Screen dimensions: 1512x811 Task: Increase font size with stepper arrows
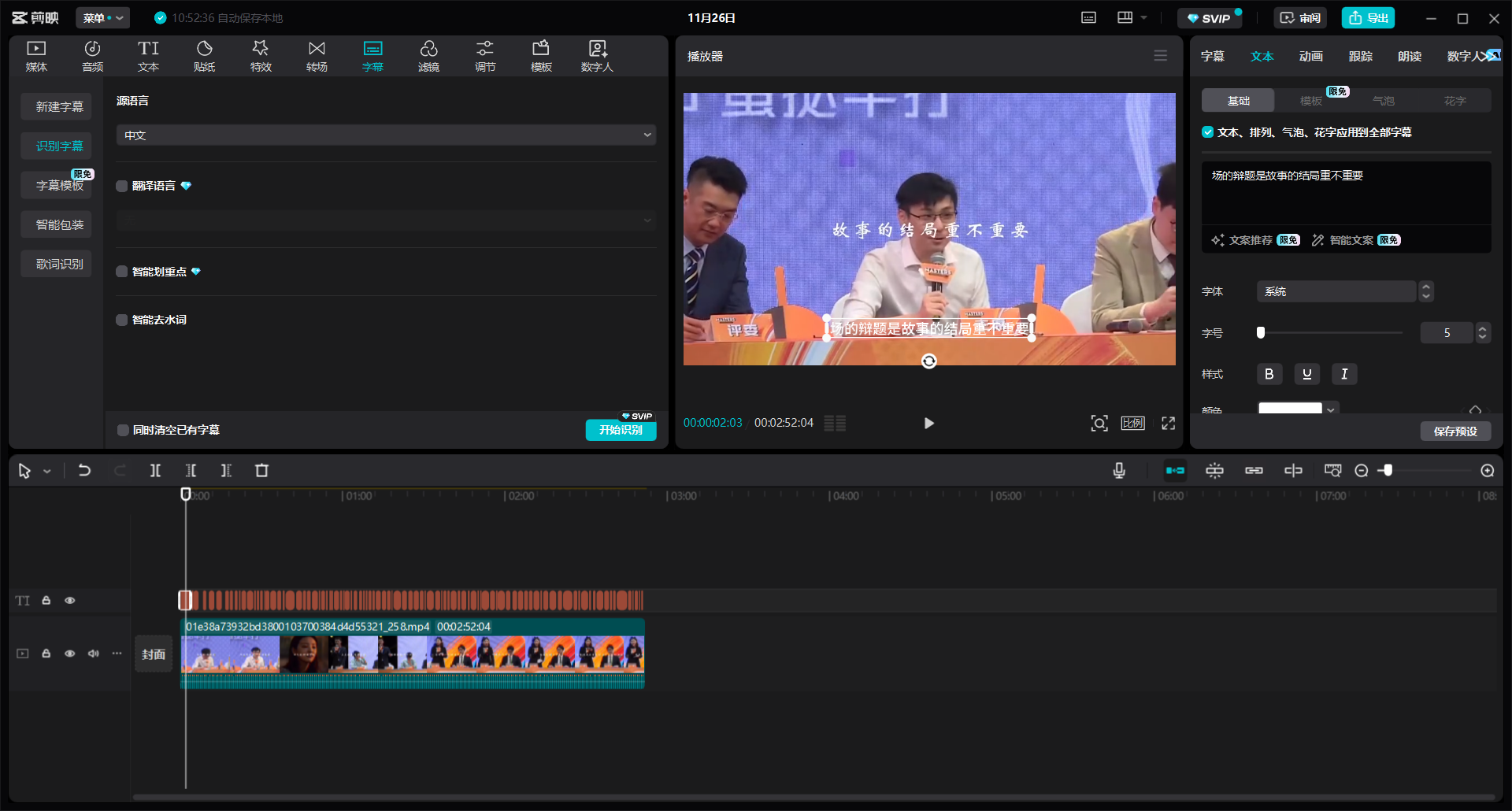coord(1483,329)
